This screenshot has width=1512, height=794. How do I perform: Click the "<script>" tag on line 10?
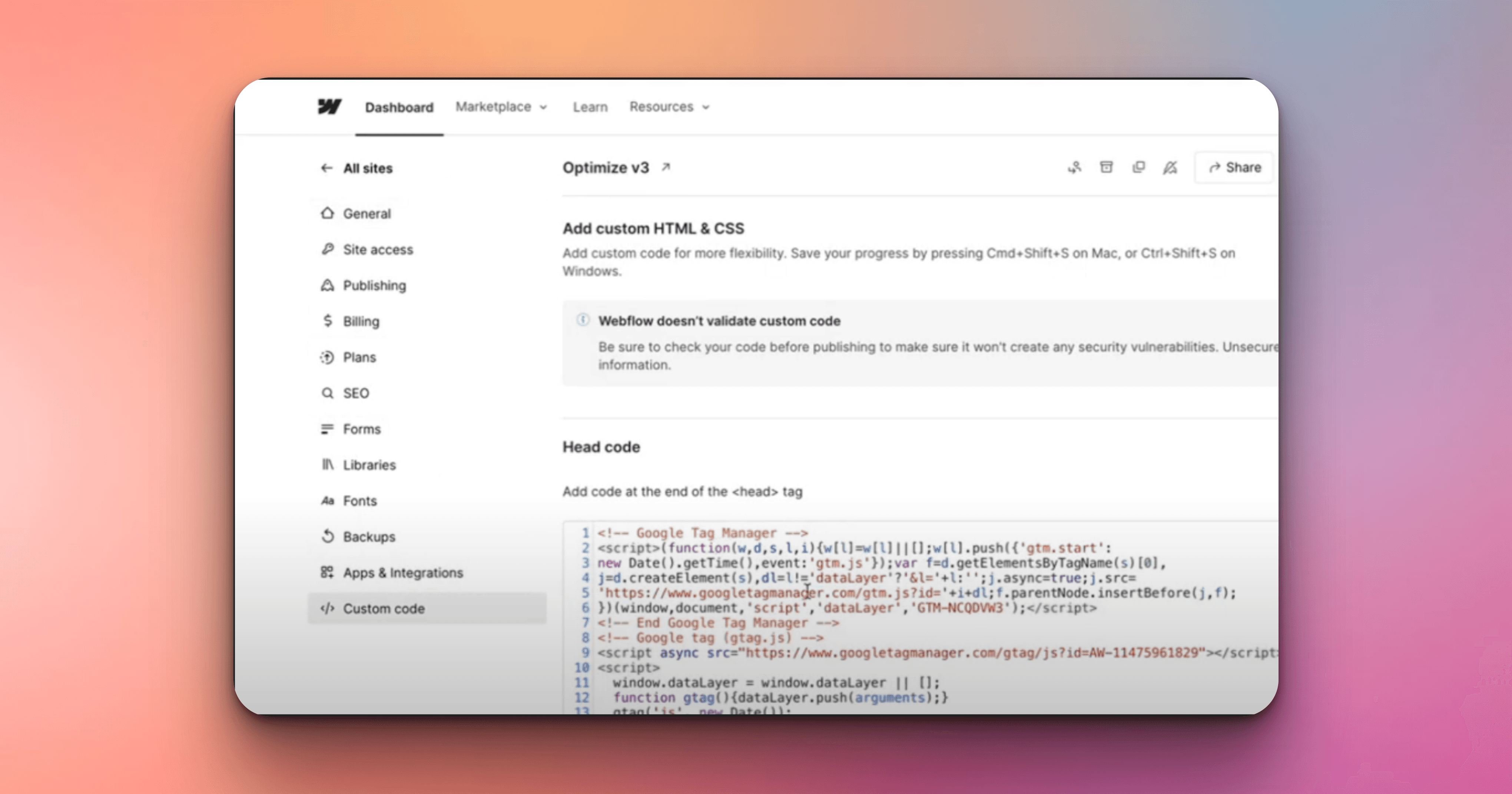point(629,668)
